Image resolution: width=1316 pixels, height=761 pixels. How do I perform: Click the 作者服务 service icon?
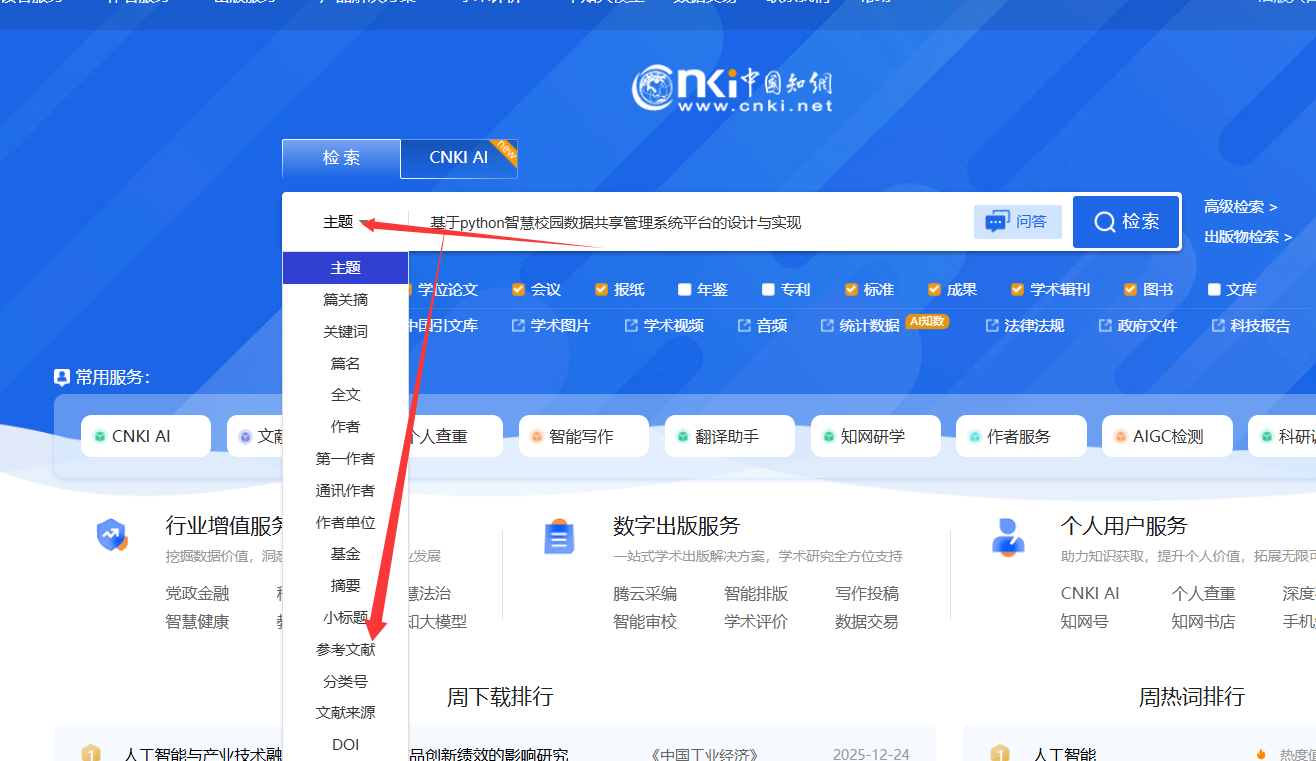pos(974,437)
